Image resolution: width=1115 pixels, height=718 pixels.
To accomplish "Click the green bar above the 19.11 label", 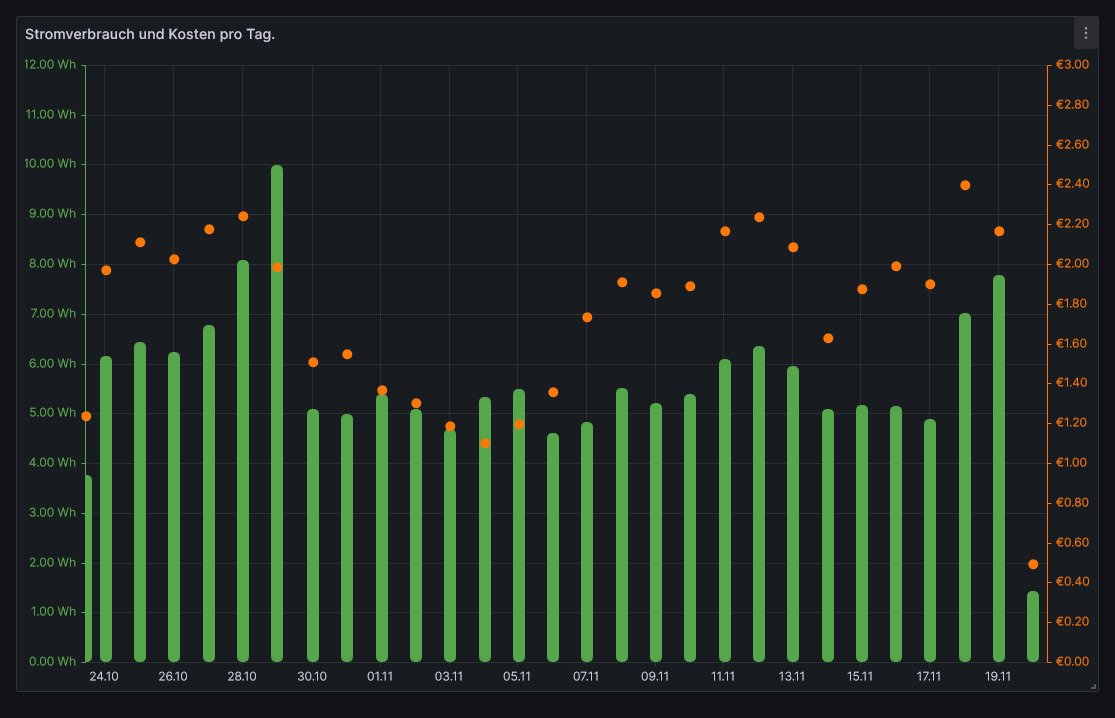I will (x=999, y=468).
